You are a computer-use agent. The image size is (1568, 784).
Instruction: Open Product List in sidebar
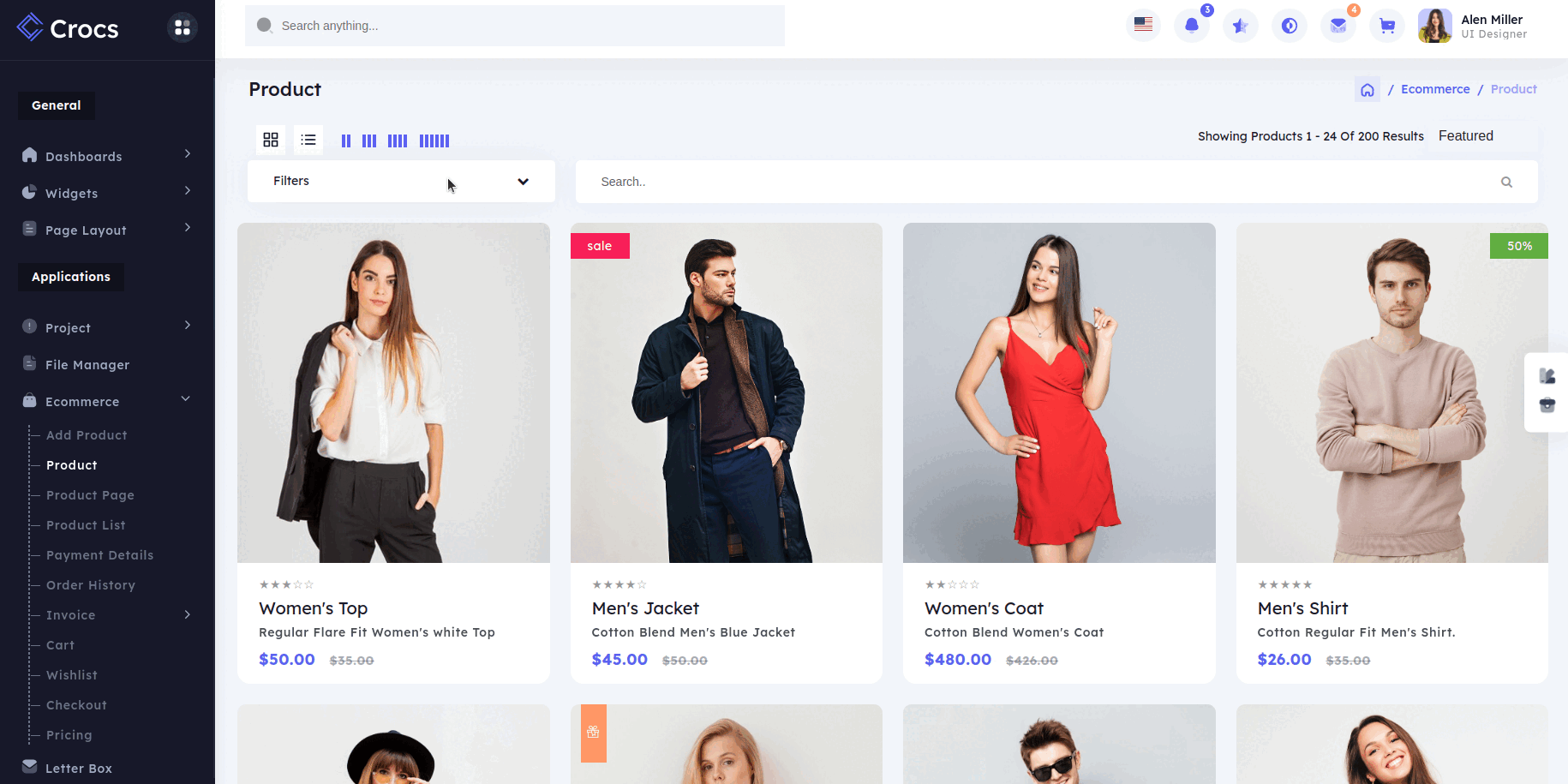86,525
